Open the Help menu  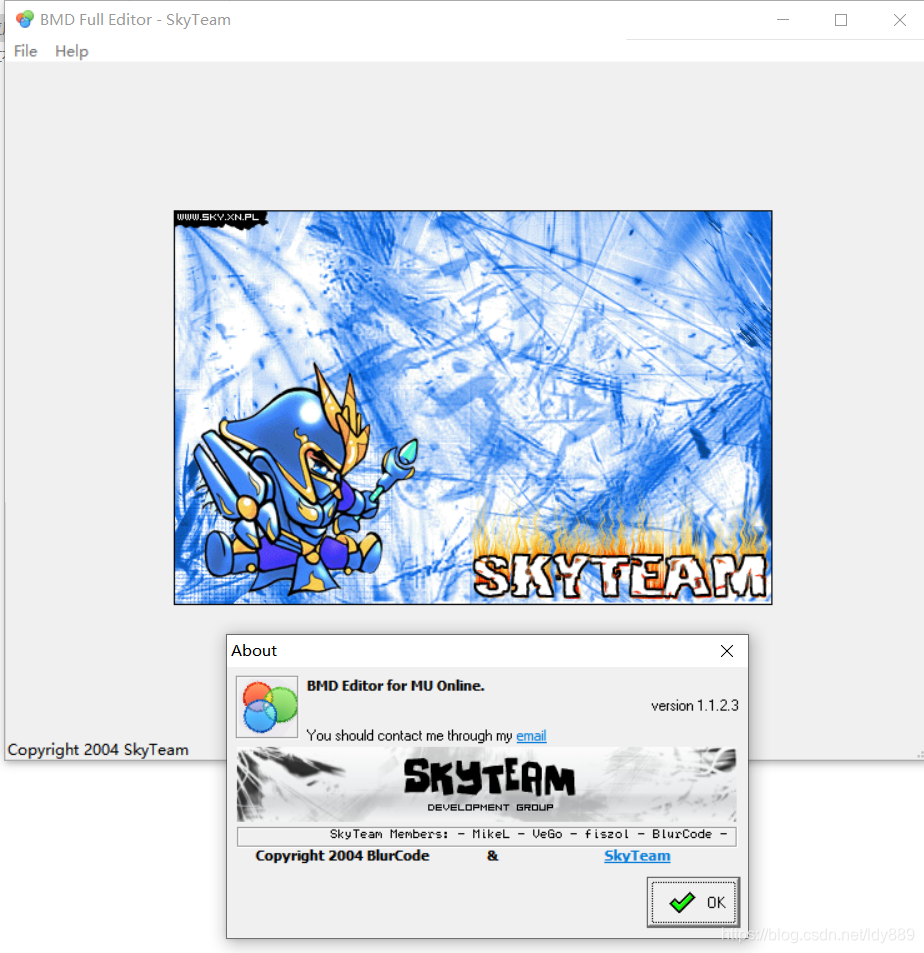tap(72, 51)
